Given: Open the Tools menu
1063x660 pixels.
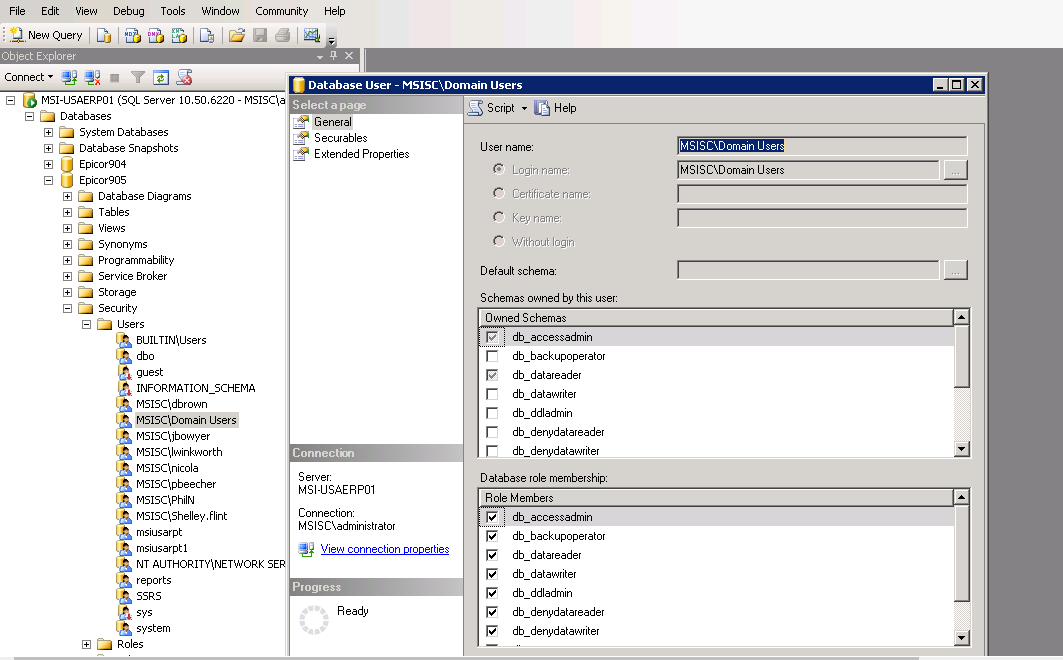Looking at the screenshot, I should (x=173, y=11).
